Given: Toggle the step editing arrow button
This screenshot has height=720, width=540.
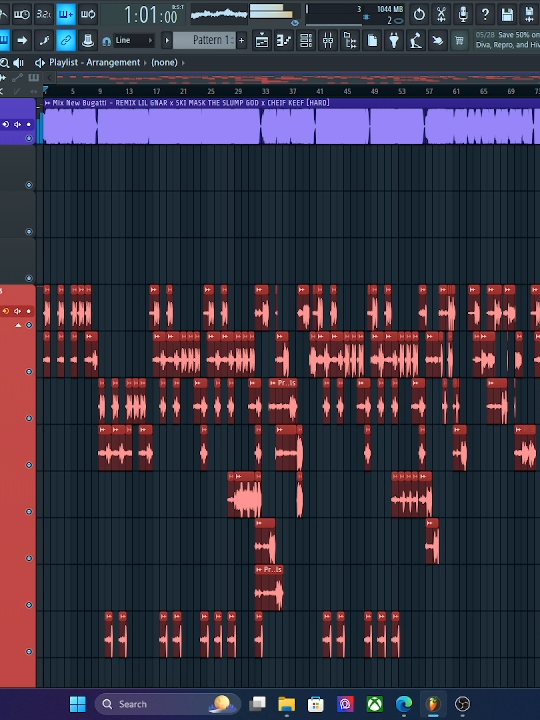Looking at the screenshot, I should [x=22, y=40].
